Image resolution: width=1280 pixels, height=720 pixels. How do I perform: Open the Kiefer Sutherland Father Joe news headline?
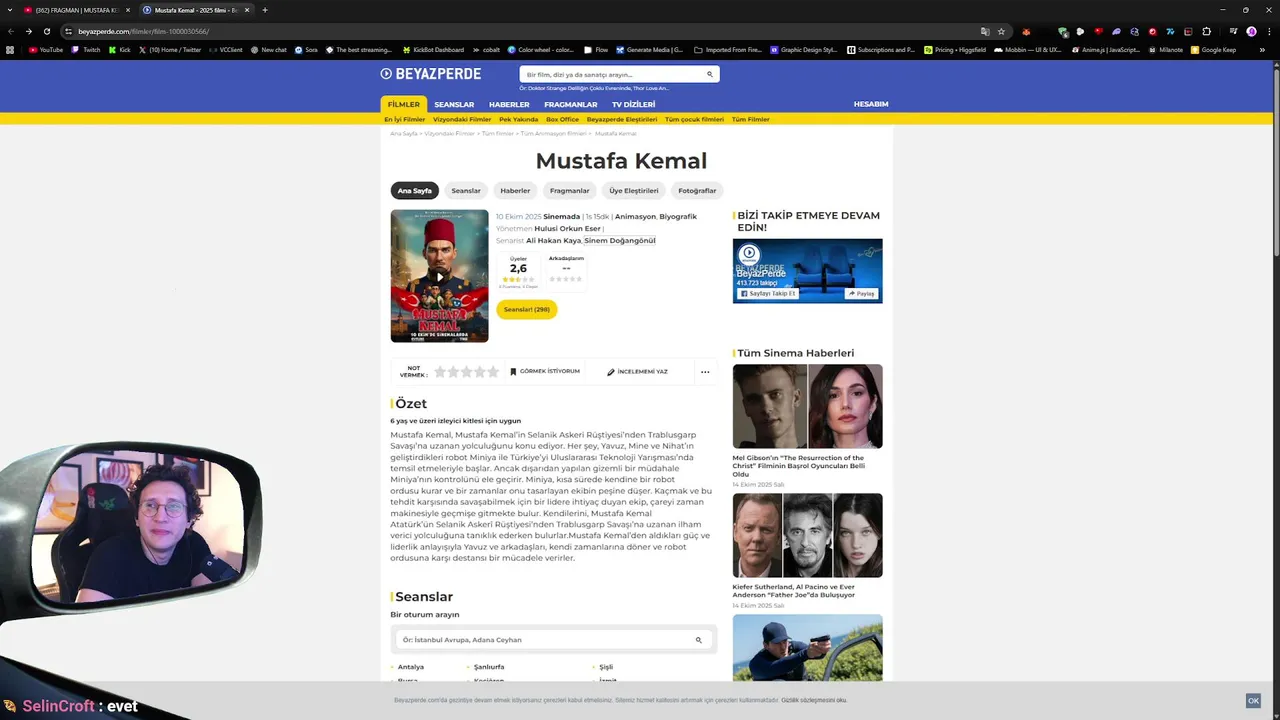[x=793, y=590]
